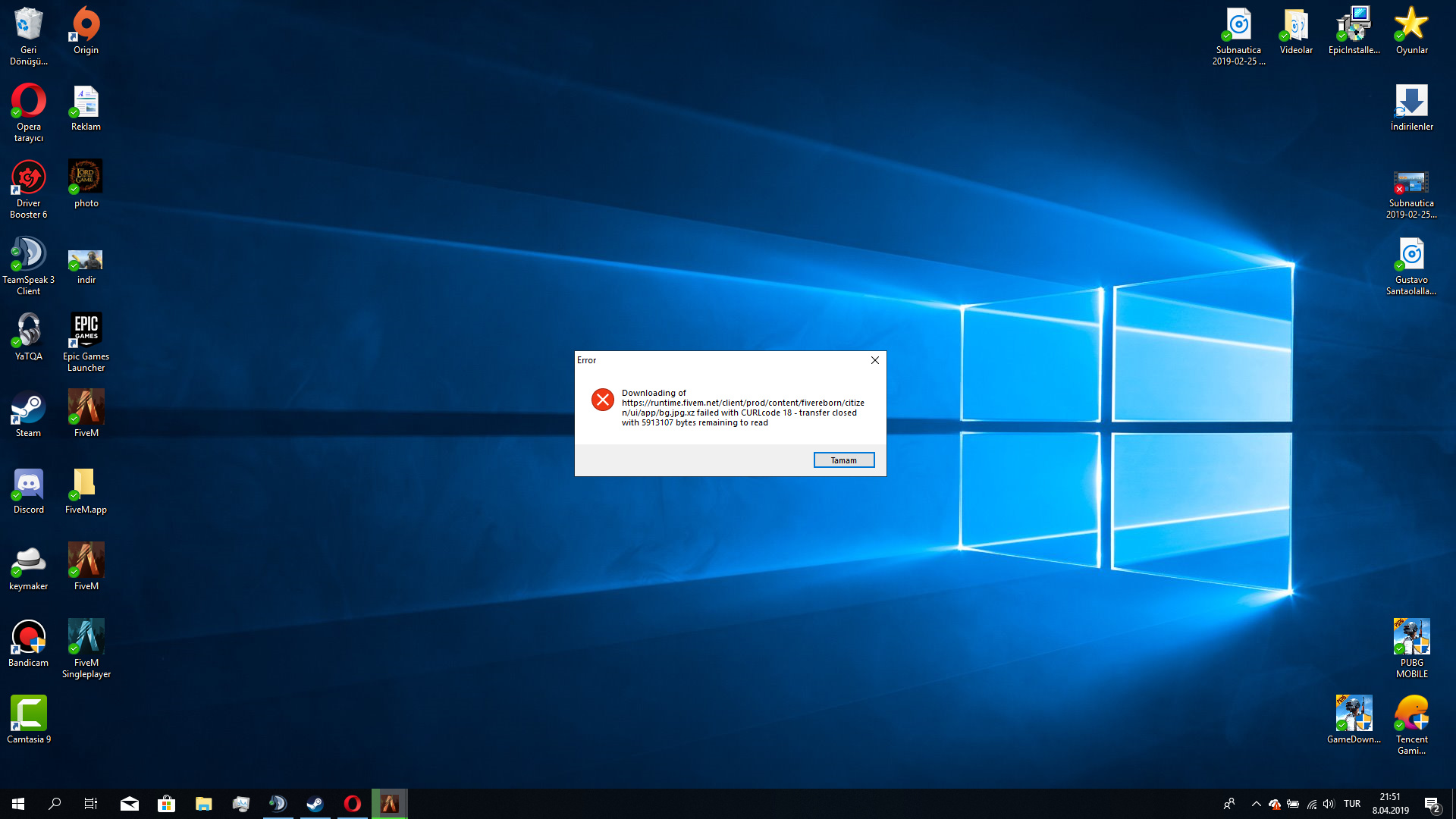The image size is (1456, 819).
Task: Select the FiveM.app folder icon
Action: [x=86, y=490]
